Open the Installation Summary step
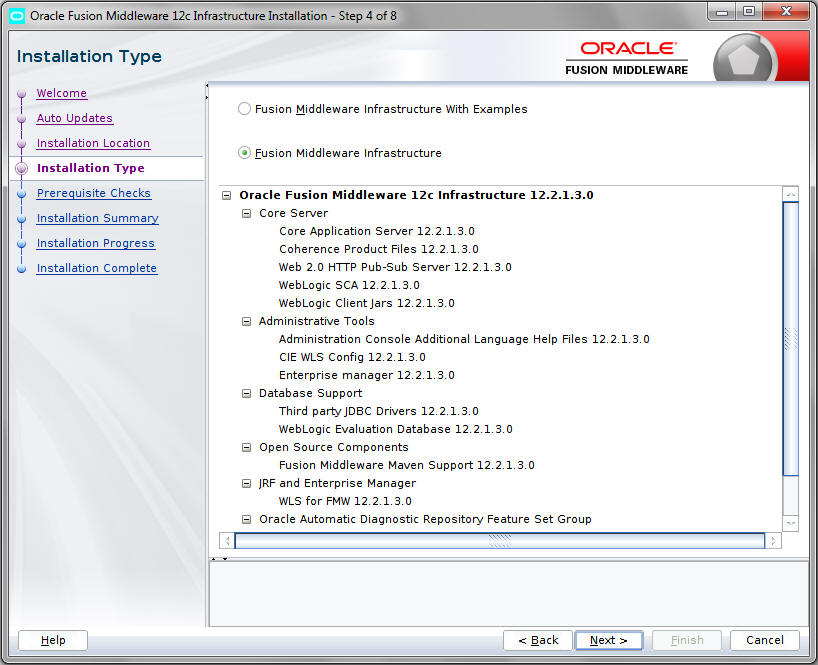The width and height of the screenshot is (818, 665). click(x=98, y=219)
